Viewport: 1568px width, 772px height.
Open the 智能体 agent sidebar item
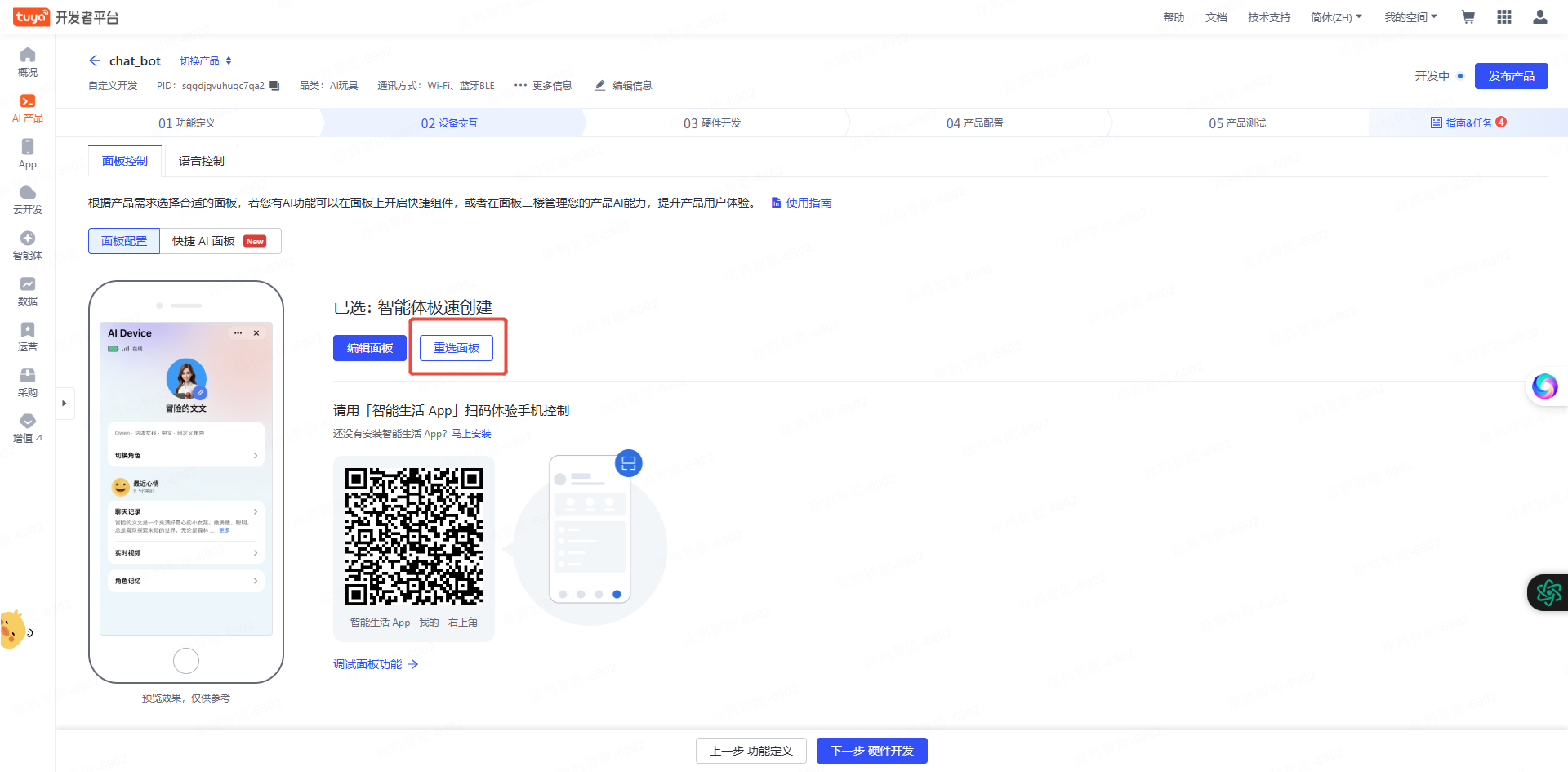[28, 245]
